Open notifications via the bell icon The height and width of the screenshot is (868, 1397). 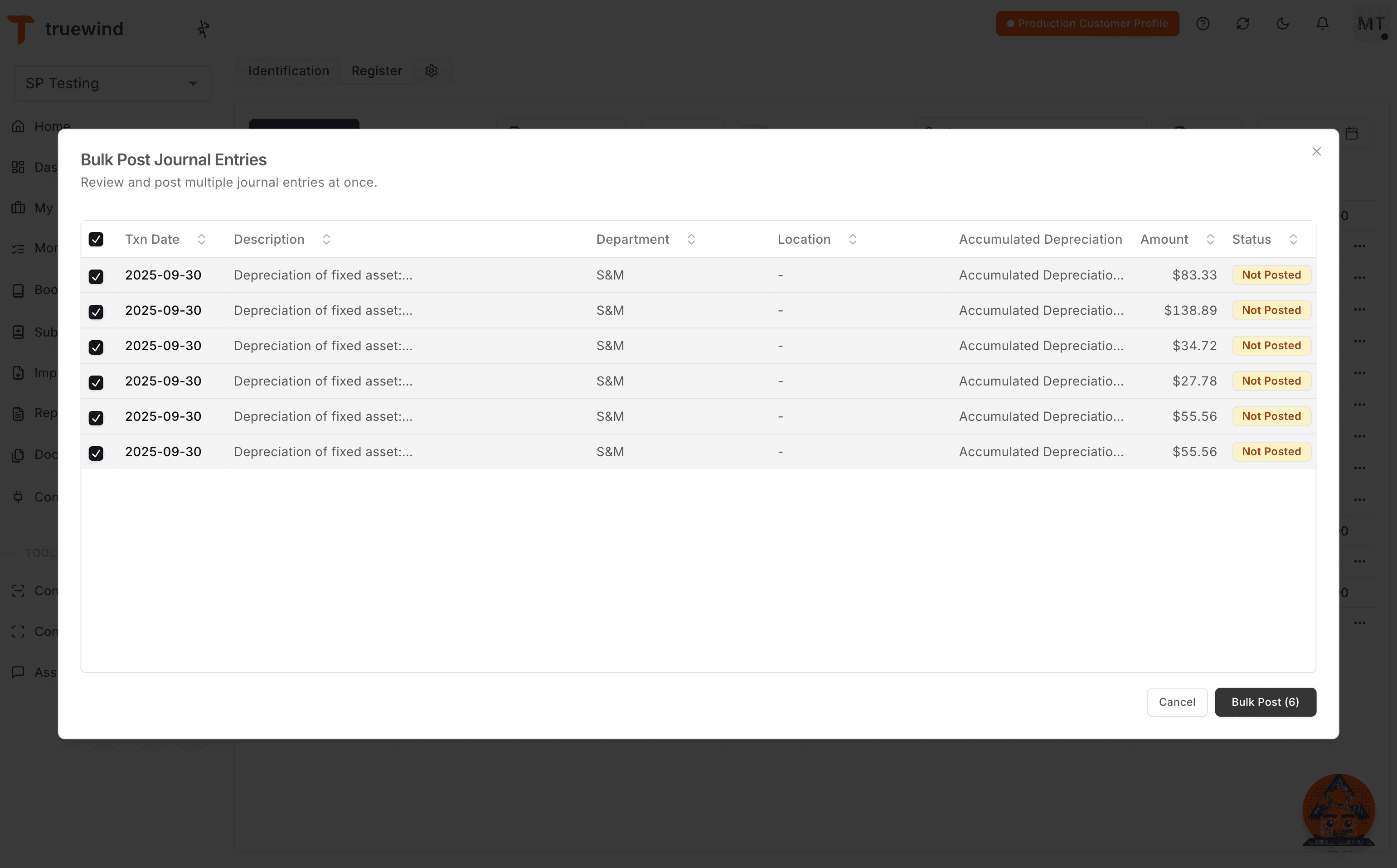1322,24
